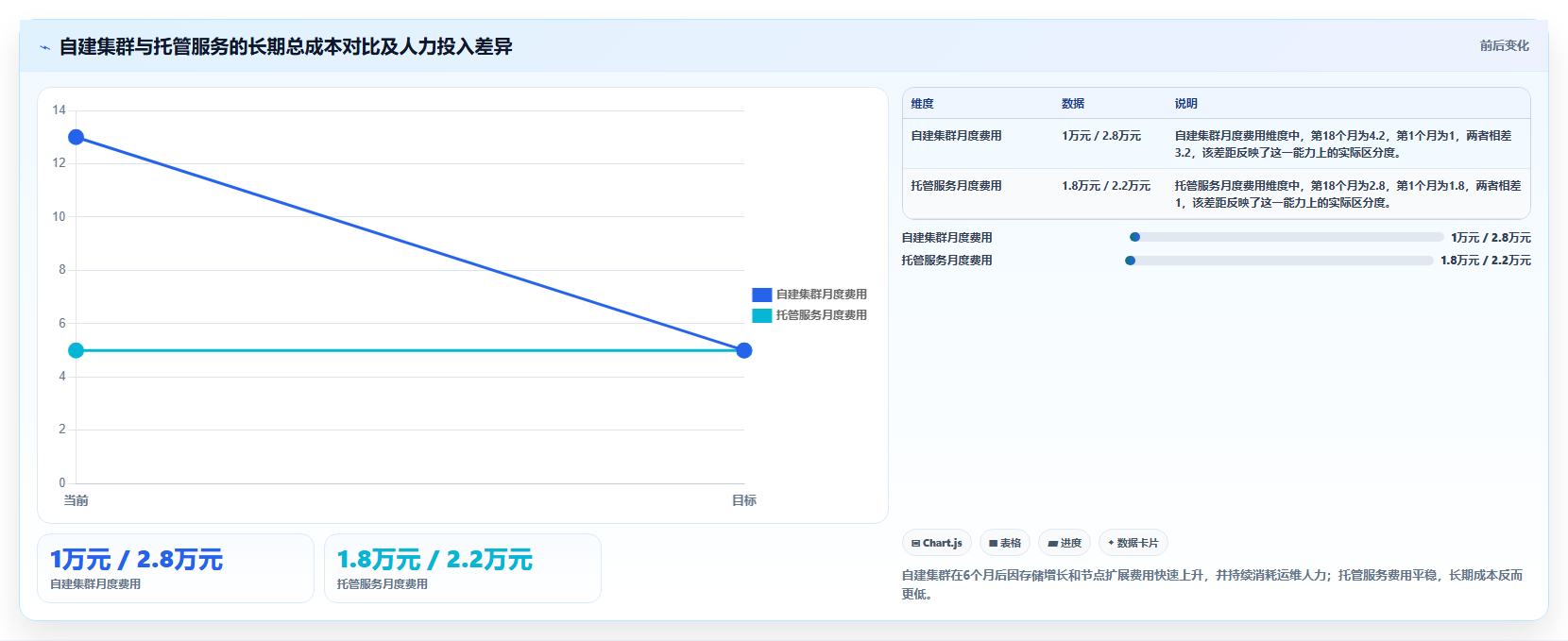Click the 维度 column header
1568x641 pixels.
click(923, 104)
